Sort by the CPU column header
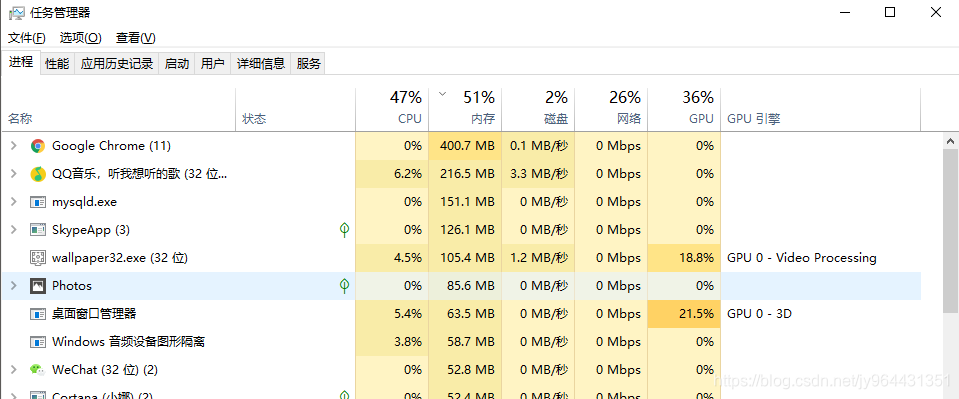 click(392, 110)
